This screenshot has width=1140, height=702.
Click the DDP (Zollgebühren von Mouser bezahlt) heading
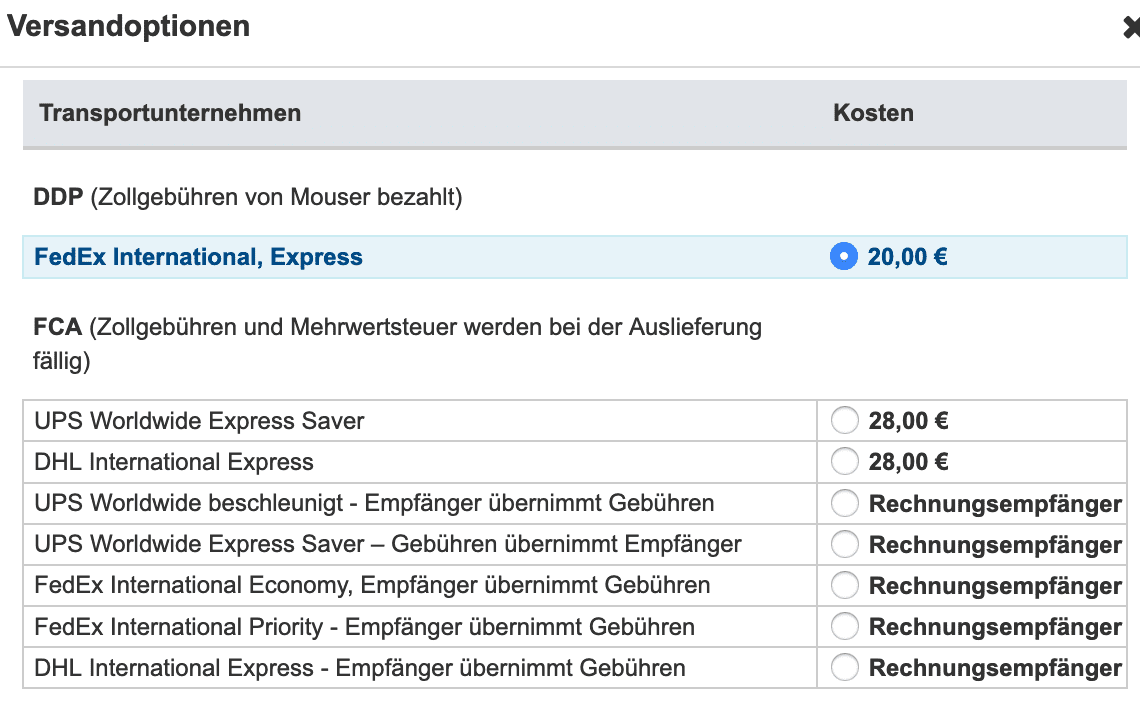pyautogui.click(x=248, y=197)
